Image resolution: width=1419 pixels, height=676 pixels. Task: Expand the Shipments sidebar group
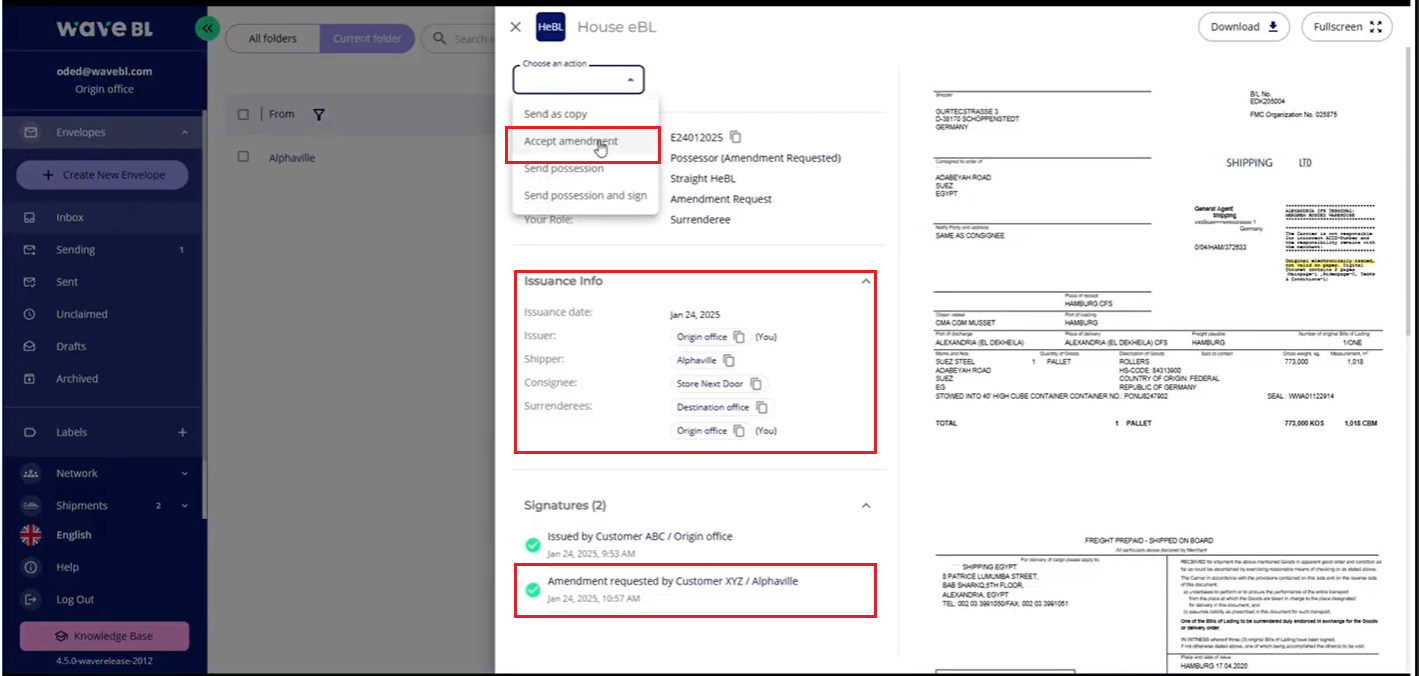tap(184, 506)
